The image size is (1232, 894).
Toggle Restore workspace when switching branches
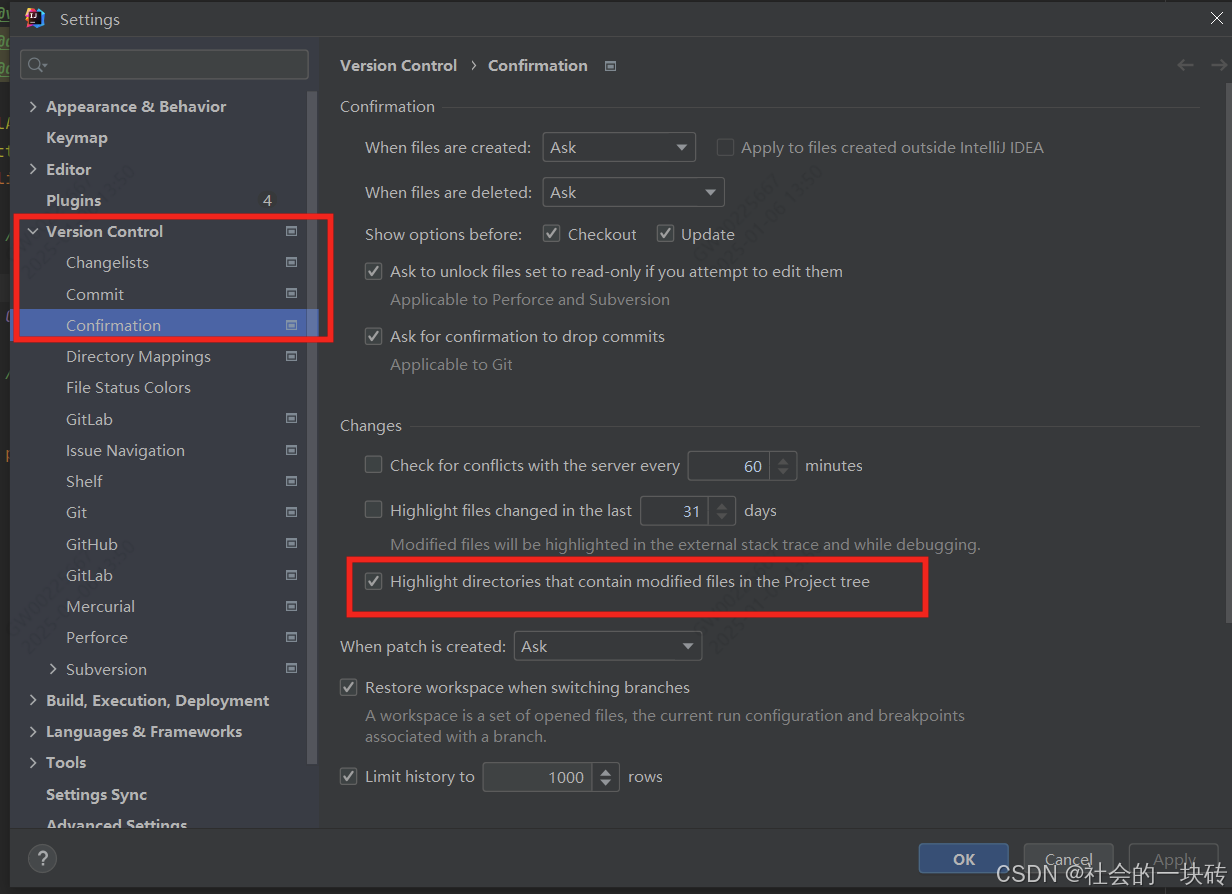[348, 687]
